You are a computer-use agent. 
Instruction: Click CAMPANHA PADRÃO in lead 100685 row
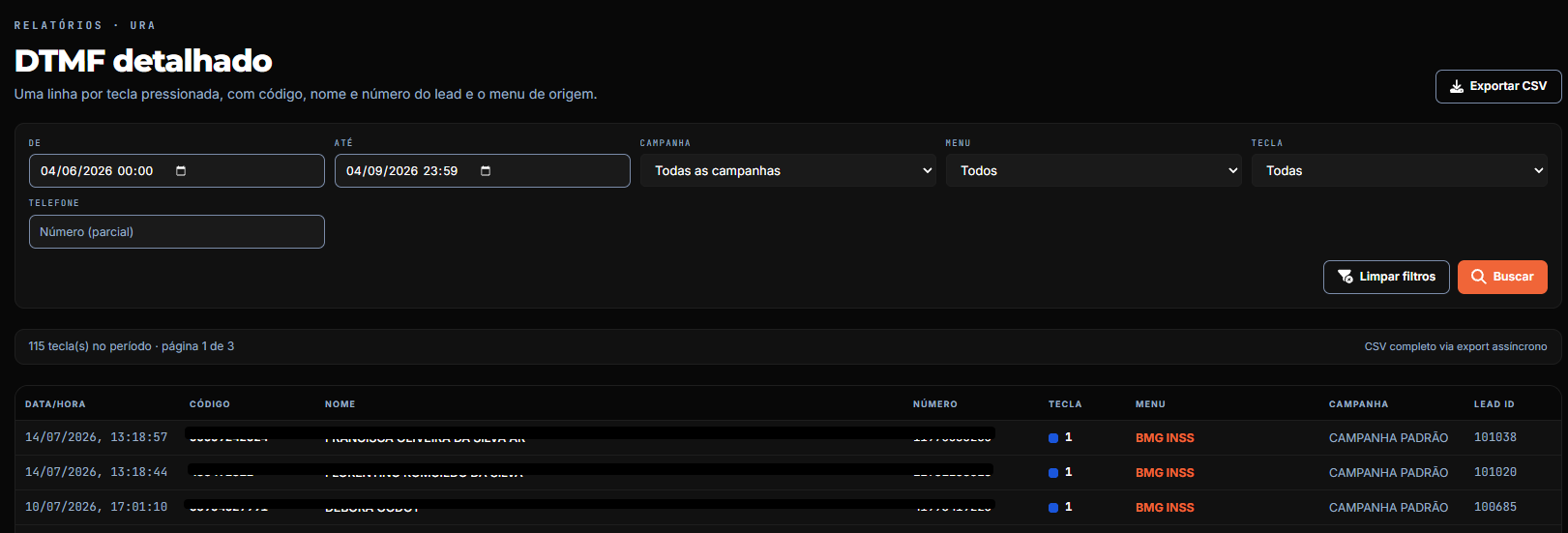[1388, 508]
